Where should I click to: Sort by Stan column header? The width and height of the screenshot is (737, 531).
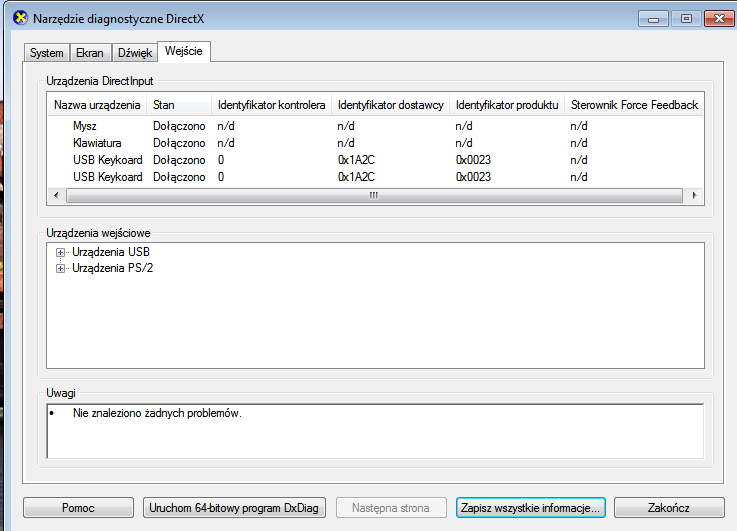click(x=179, y=105)
